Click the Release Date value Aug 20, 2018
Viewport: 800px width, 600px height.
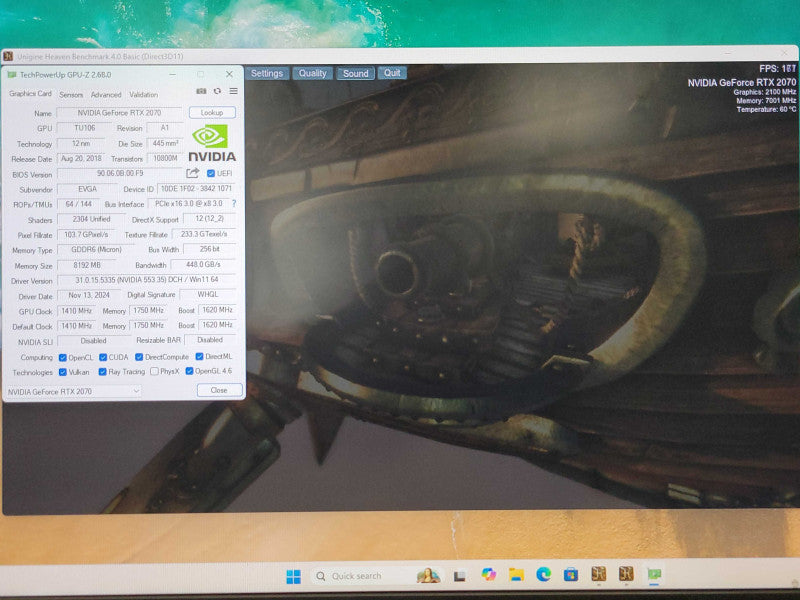click(81, 159)
